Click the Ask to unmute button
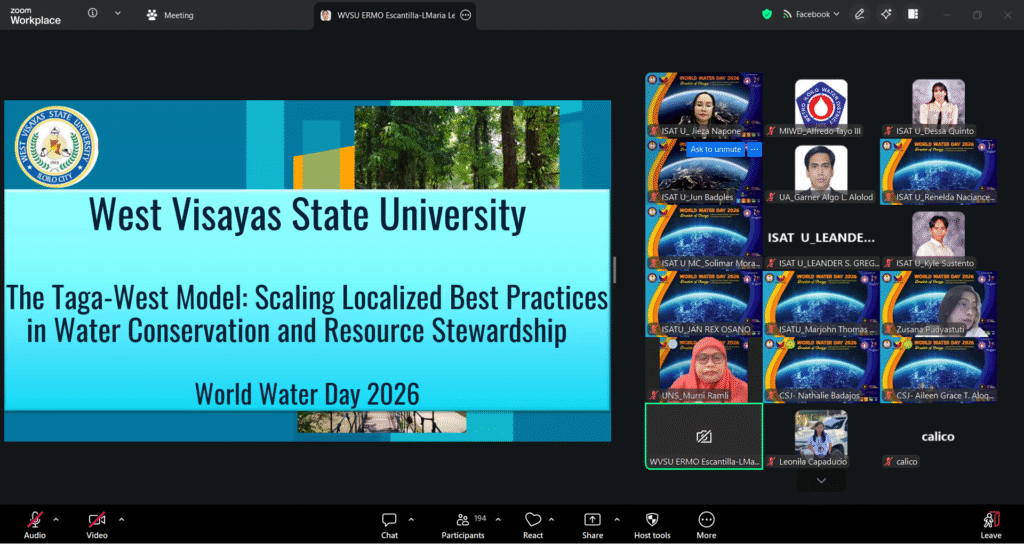Screen dimensions: 1024x544 tap(716, 149)
